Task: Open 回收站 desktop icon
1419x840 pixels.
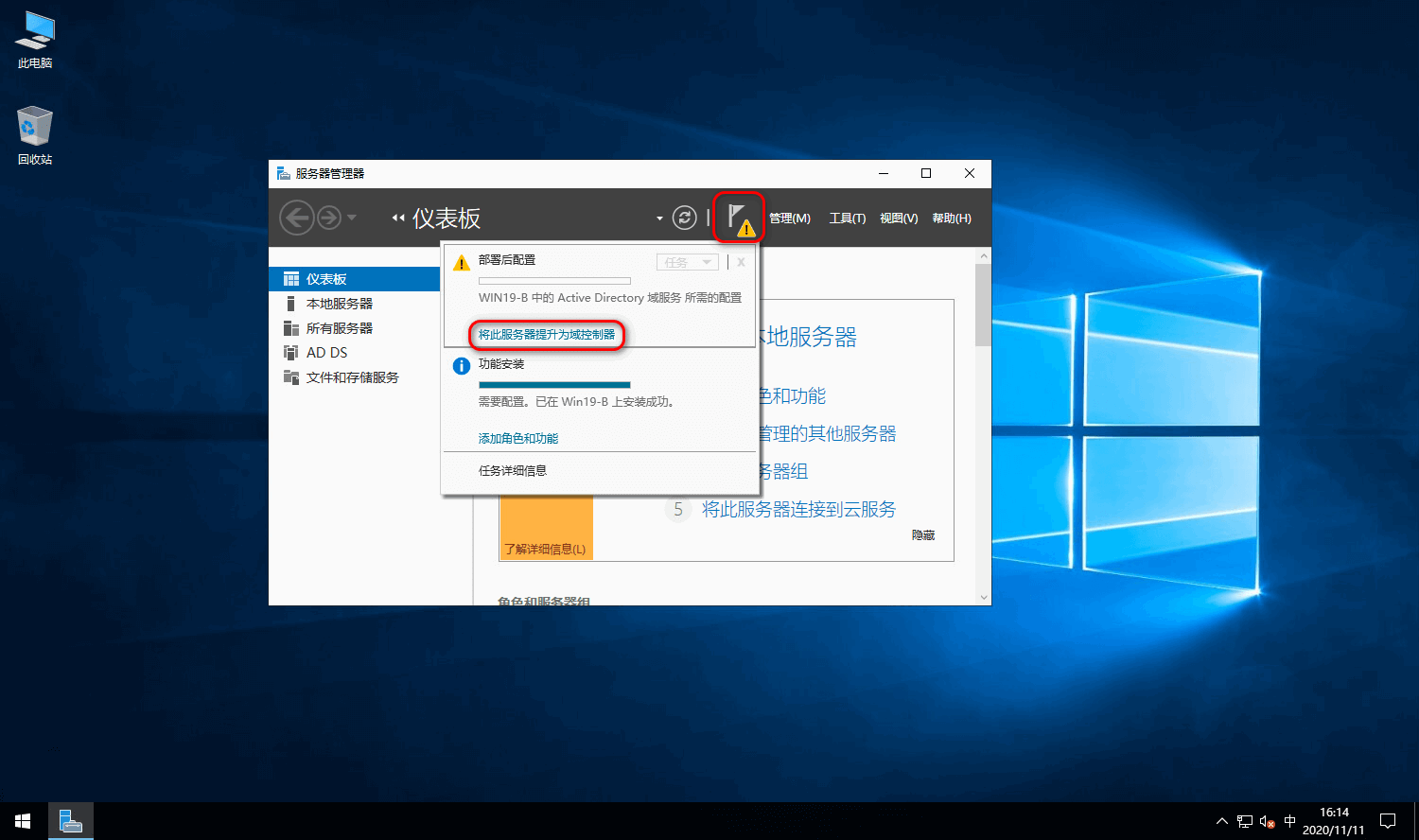Action: pos(35,136)
